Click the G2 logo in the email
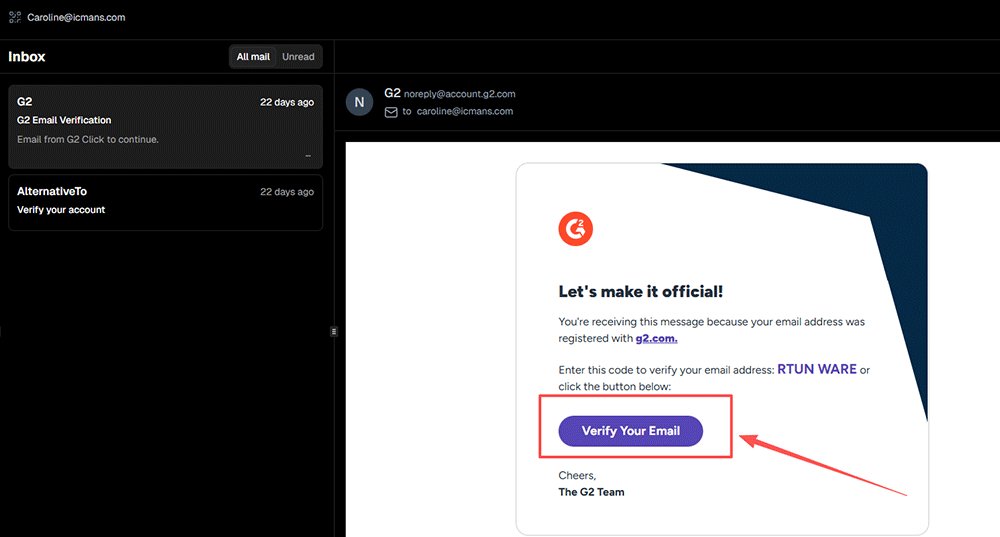This screenshot has height=537, width=1000. [x=575, y=228]
